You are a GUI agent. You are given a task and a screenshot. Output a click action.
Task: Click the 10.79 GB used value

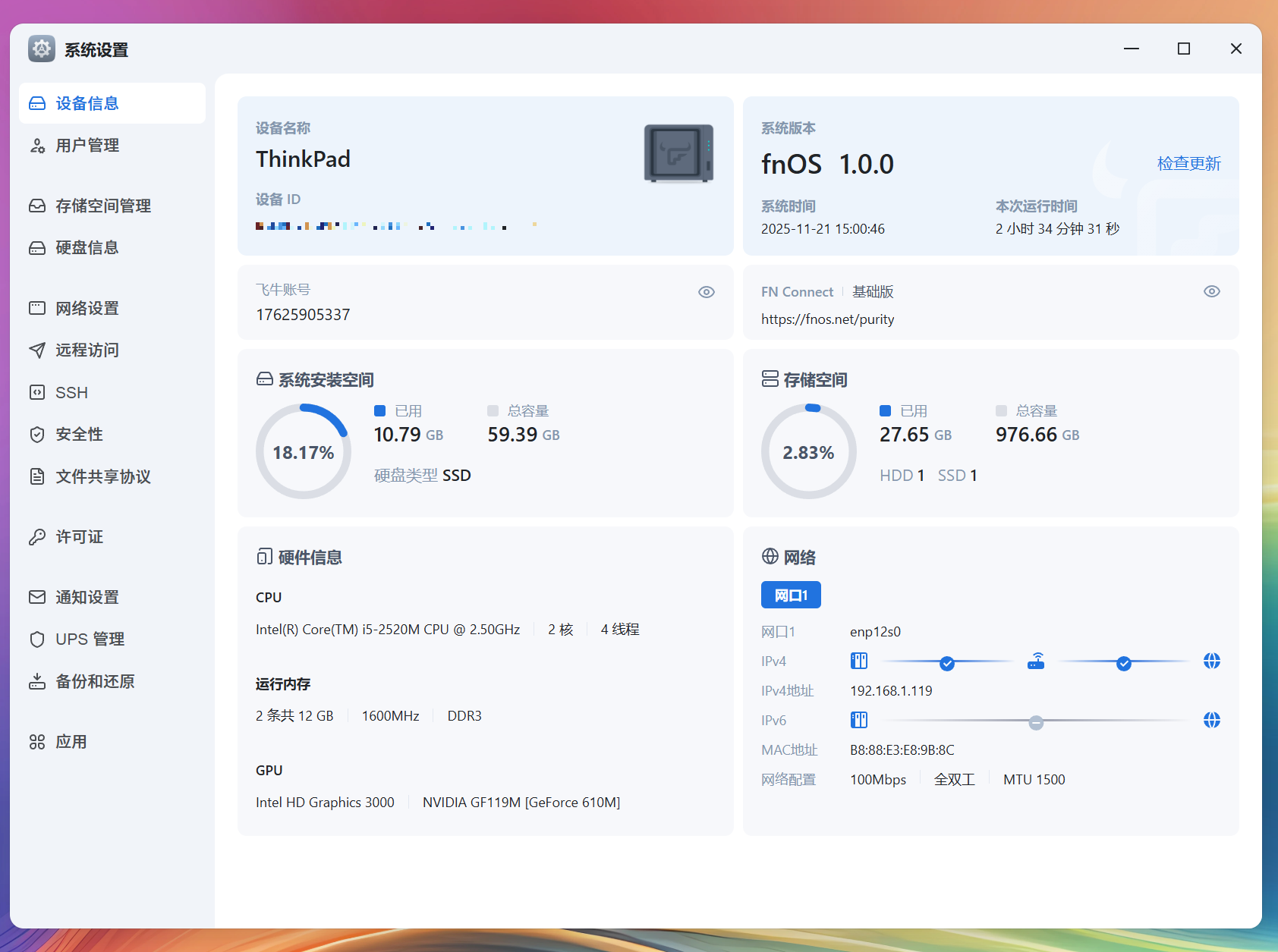click(x=408, y=435)
